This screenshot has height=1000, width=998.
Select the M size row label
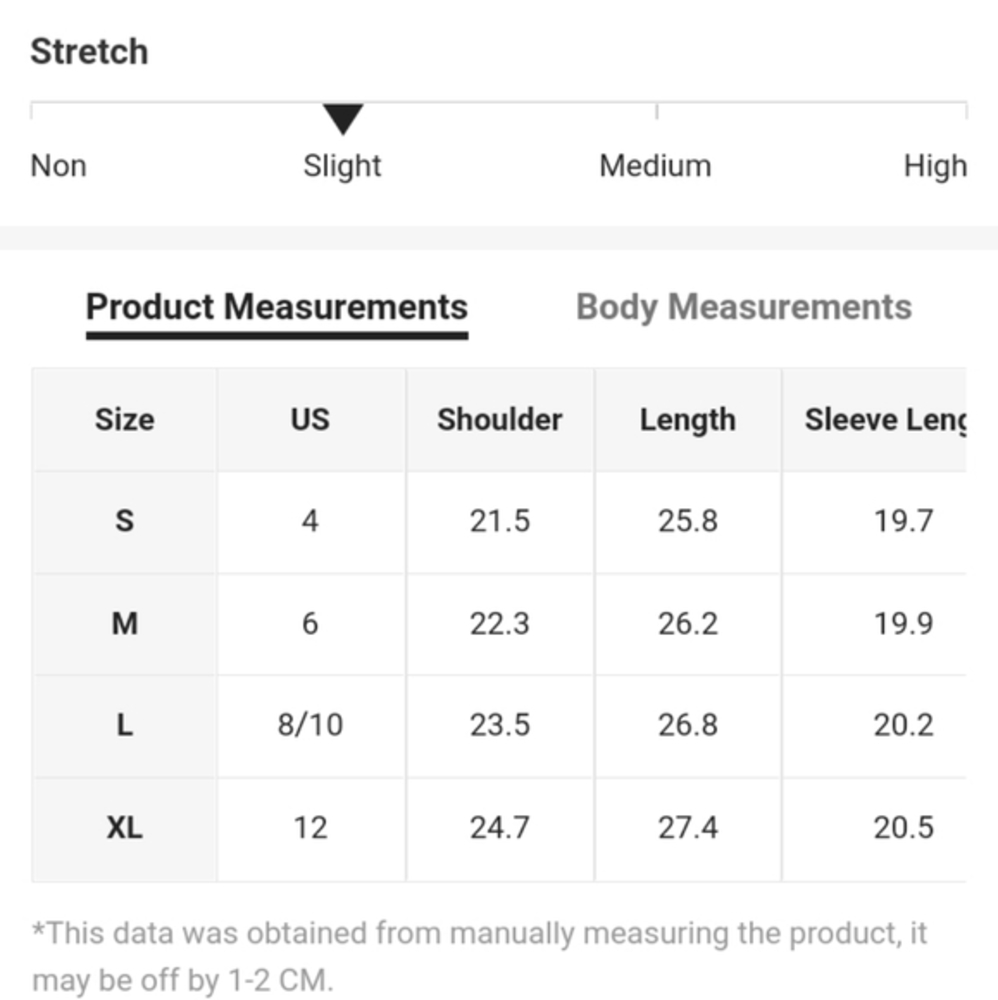[124, 624]
